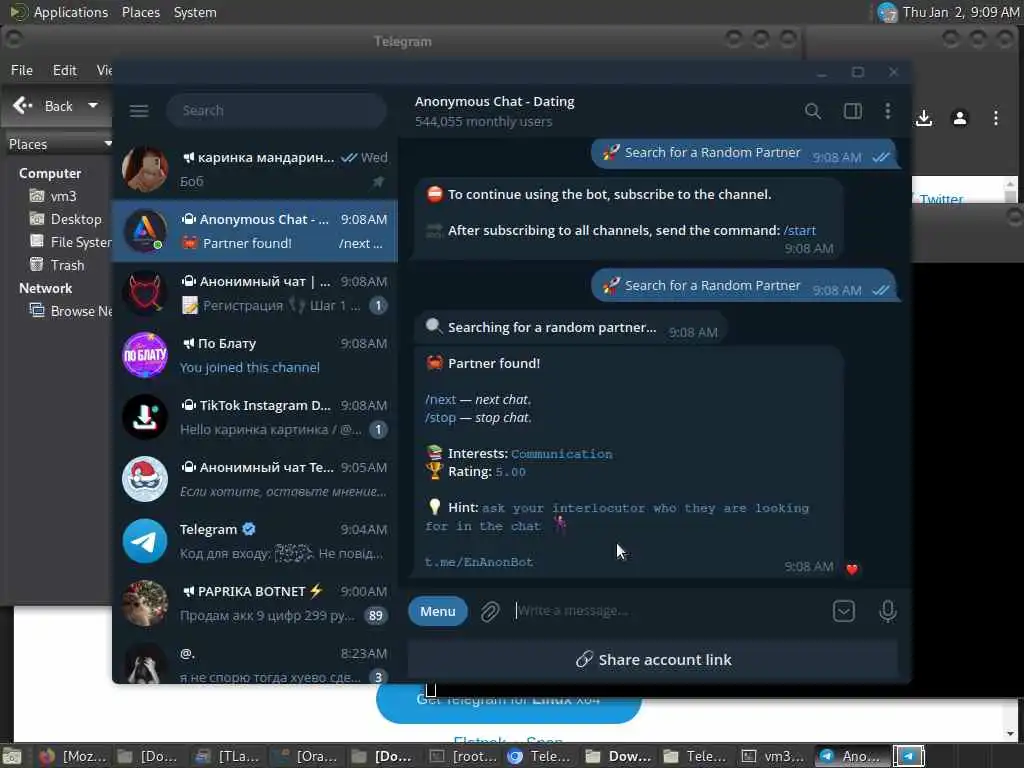Open Telegram hamburger main menu

(139, 110)
